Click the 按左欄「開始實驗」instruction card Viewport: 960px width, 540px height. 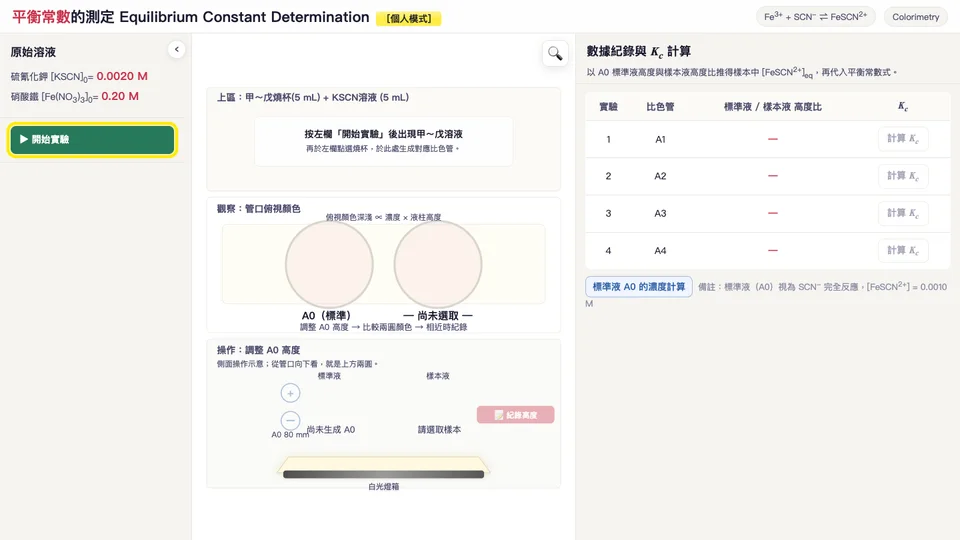pos(383,141)
